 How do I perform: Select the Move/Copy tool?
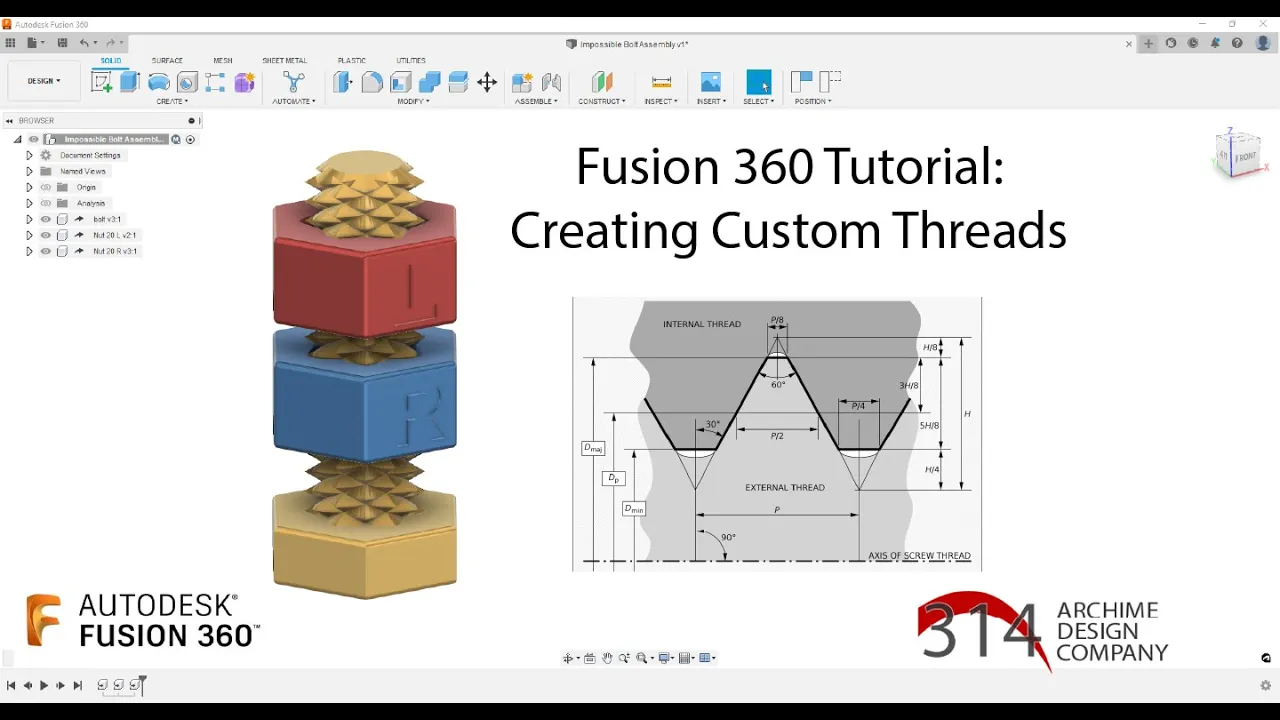[487, 82]
